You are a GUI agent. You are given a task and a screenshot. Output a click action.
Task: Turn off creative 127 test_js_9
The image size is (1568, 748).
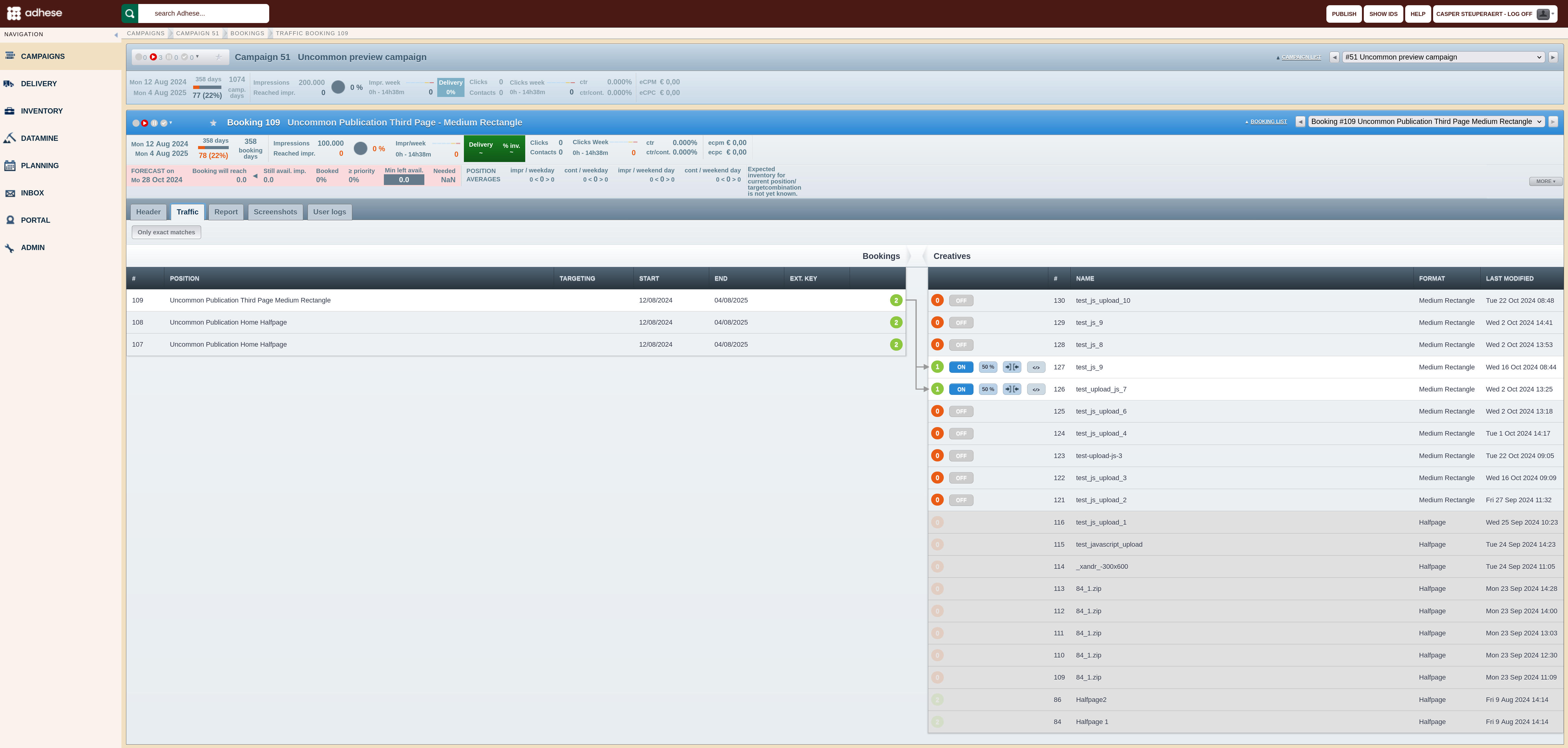tap(961, 367)
